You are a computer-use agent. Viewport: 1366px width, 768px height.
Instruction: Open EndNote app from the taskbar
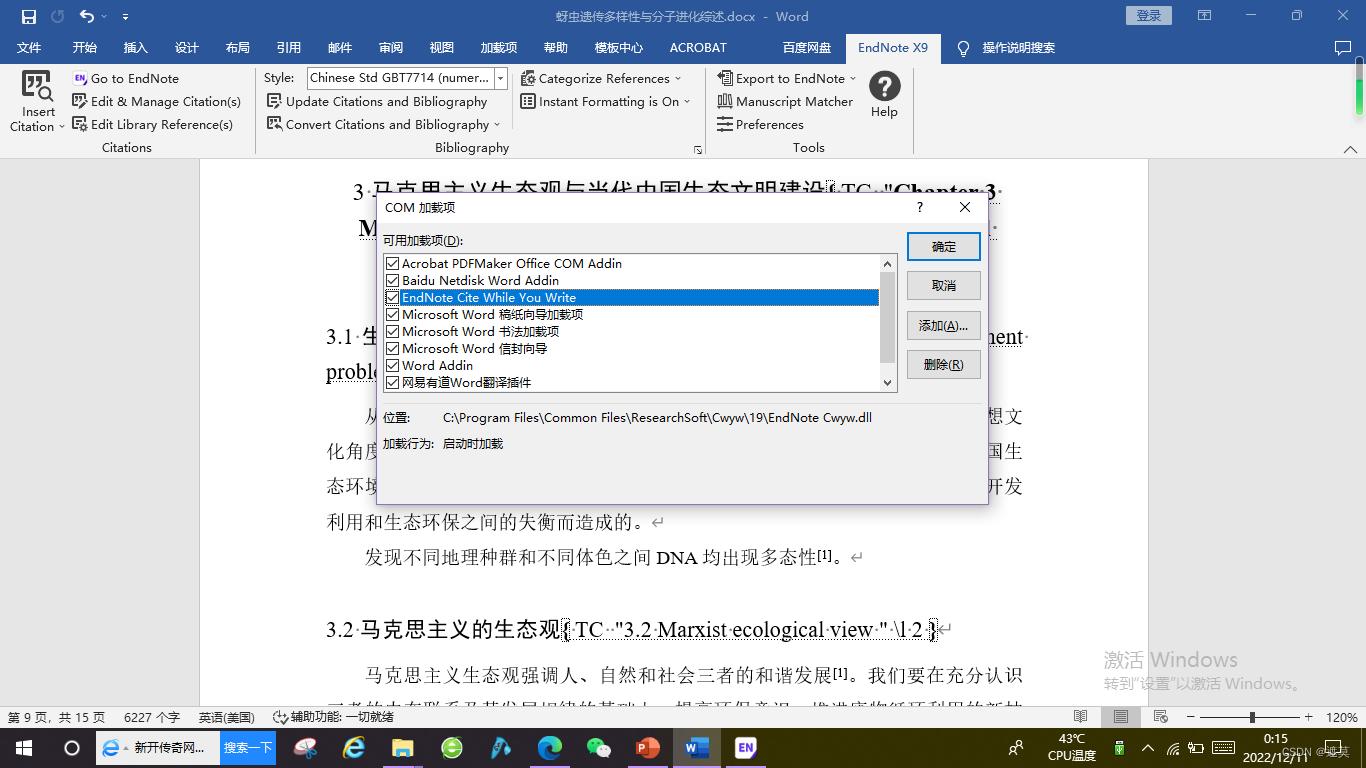pos(745,748)
